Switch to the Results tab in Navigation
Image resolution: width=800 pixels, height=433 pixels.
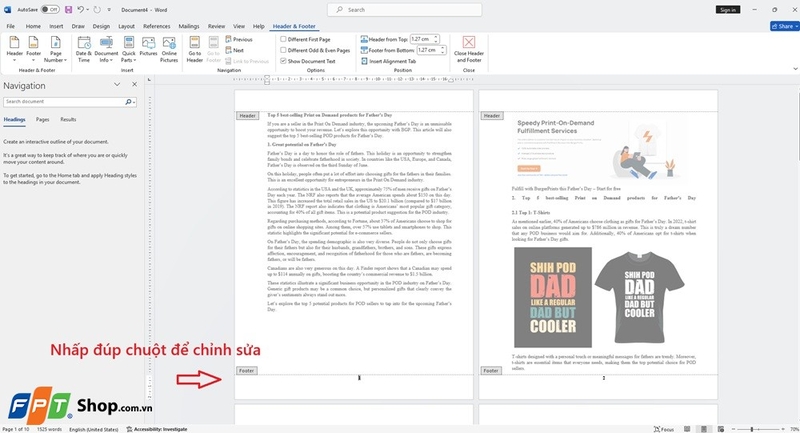68,119
